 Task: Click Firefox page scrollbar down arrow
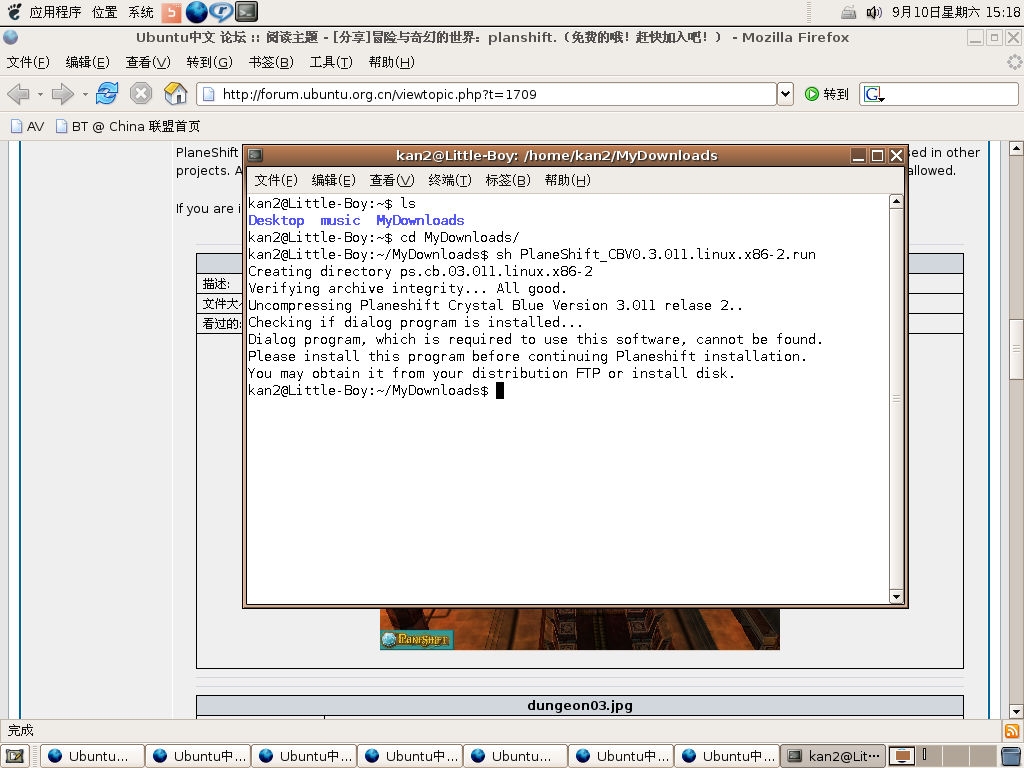pyautogui.click(x=1016, y=711)
